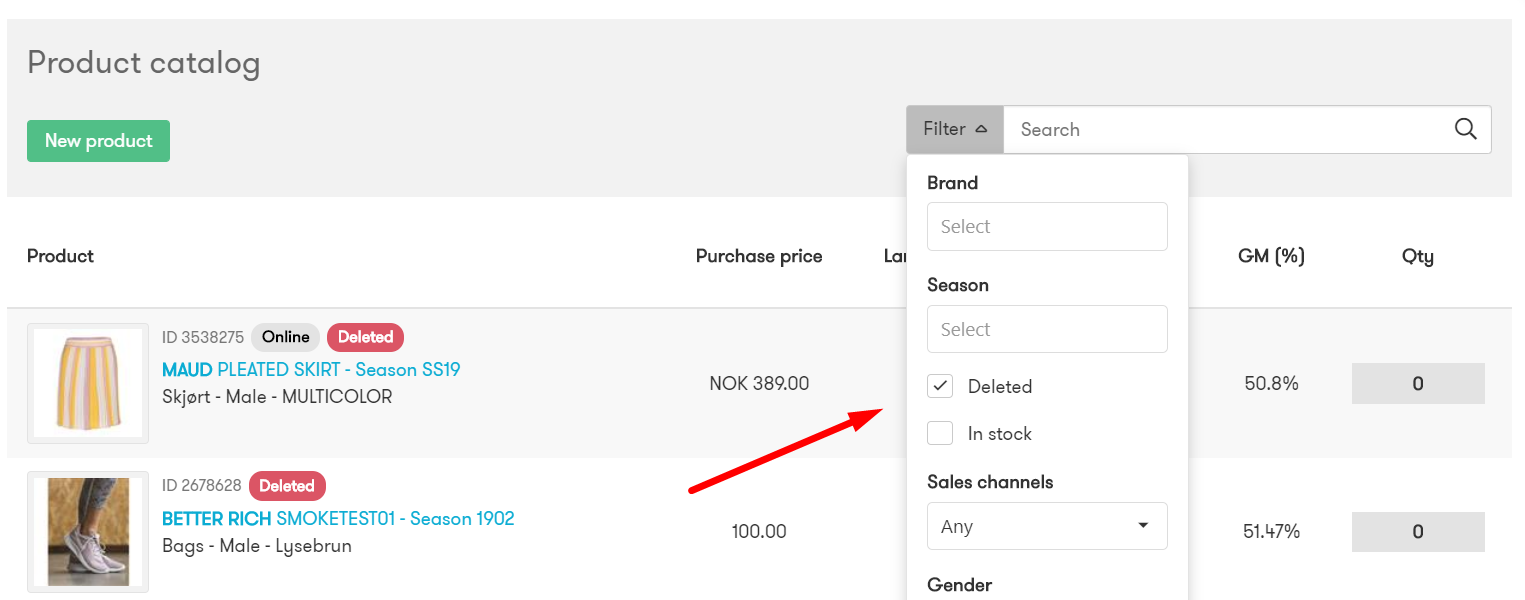
Task: Open the Brand select dropdown
Action: (1047, 226)
